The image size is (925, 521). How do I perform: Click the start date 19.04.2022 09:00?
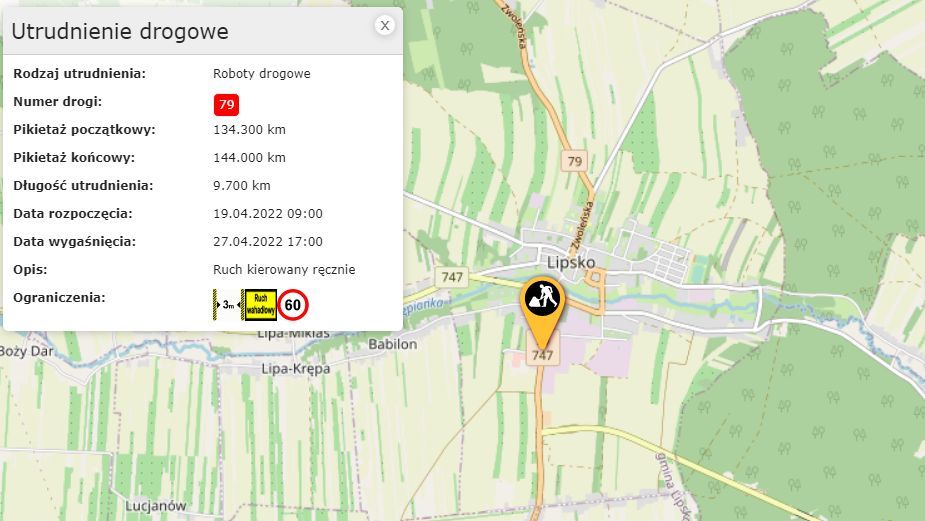coord(268,214)
